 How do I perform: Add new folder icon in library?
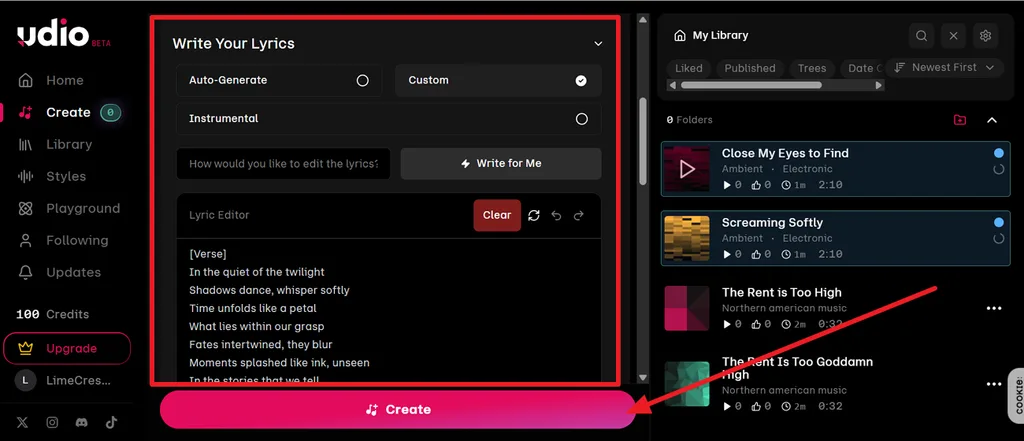pos(959,120)
